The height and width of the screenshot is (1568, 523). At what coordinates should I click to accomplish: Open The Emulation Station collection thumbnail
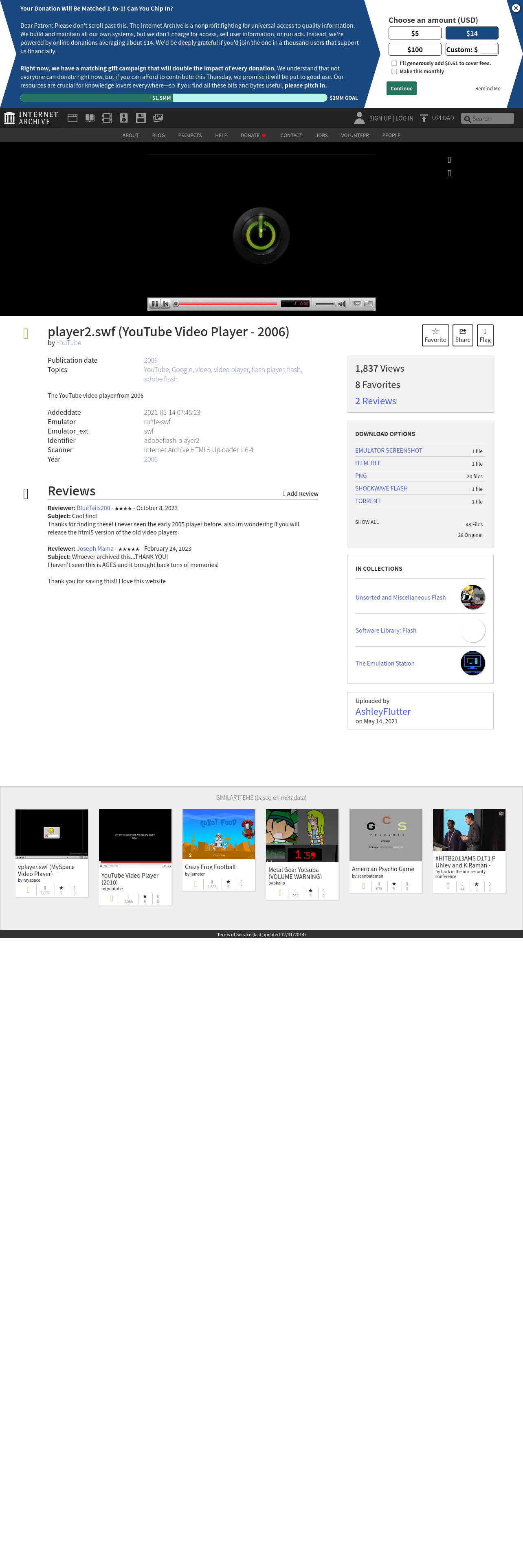(472, 663)
